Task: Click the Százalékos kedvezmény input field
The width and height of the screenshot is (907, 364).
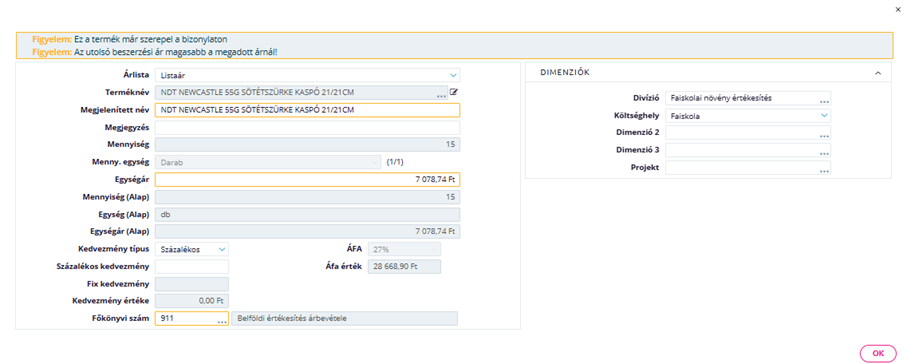Action: tap(192, 266)
